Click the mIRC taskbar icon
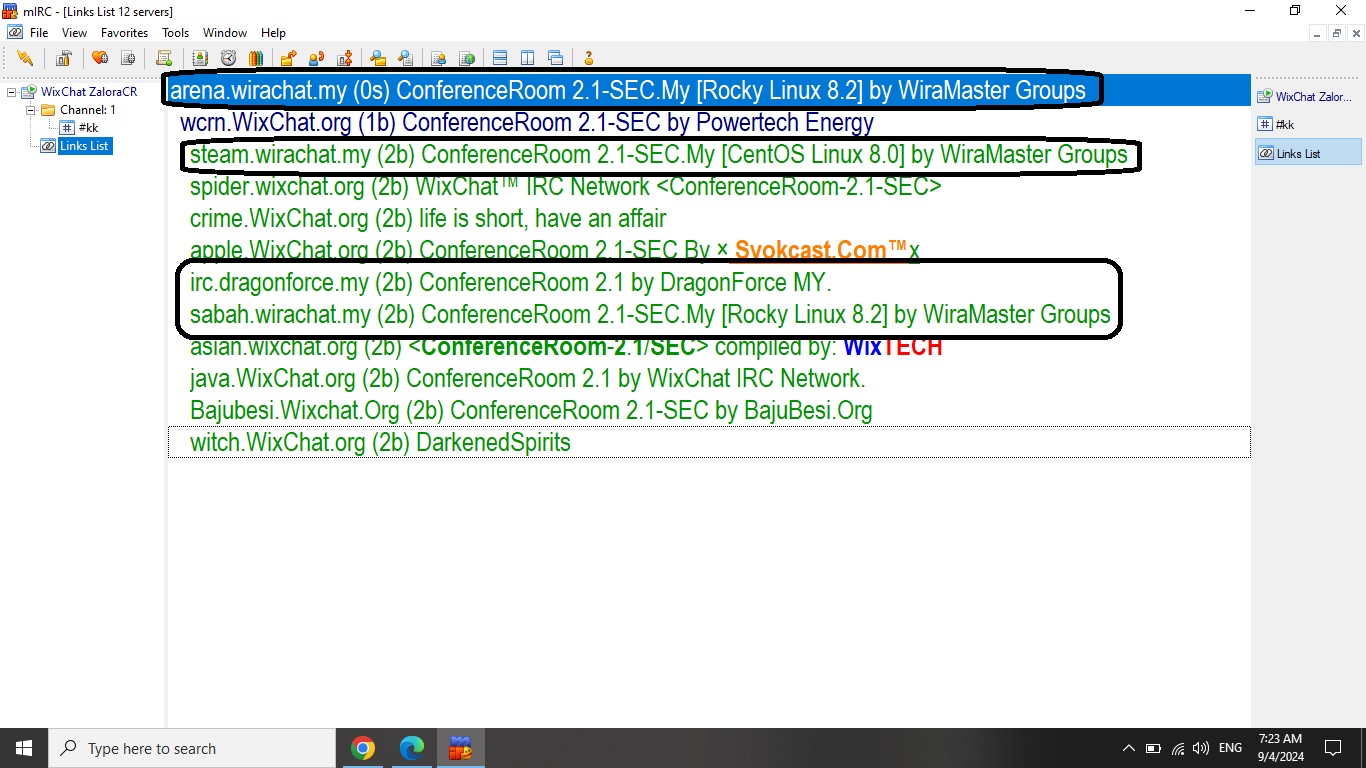 460,748
